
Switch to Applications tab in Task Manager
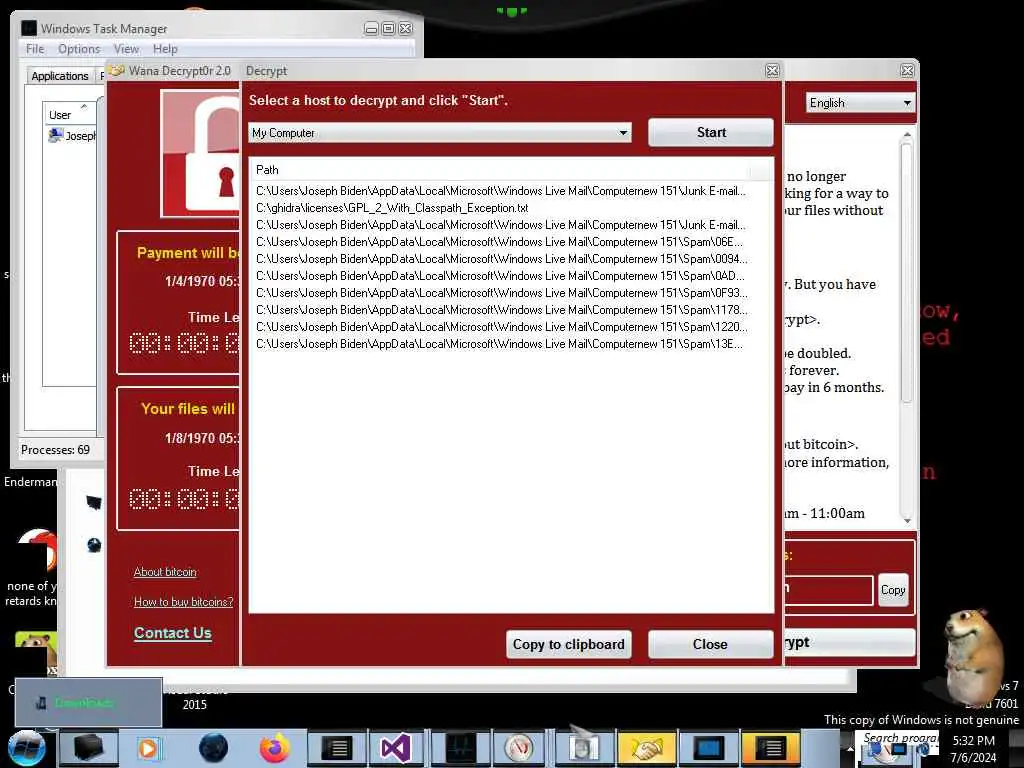59,76
